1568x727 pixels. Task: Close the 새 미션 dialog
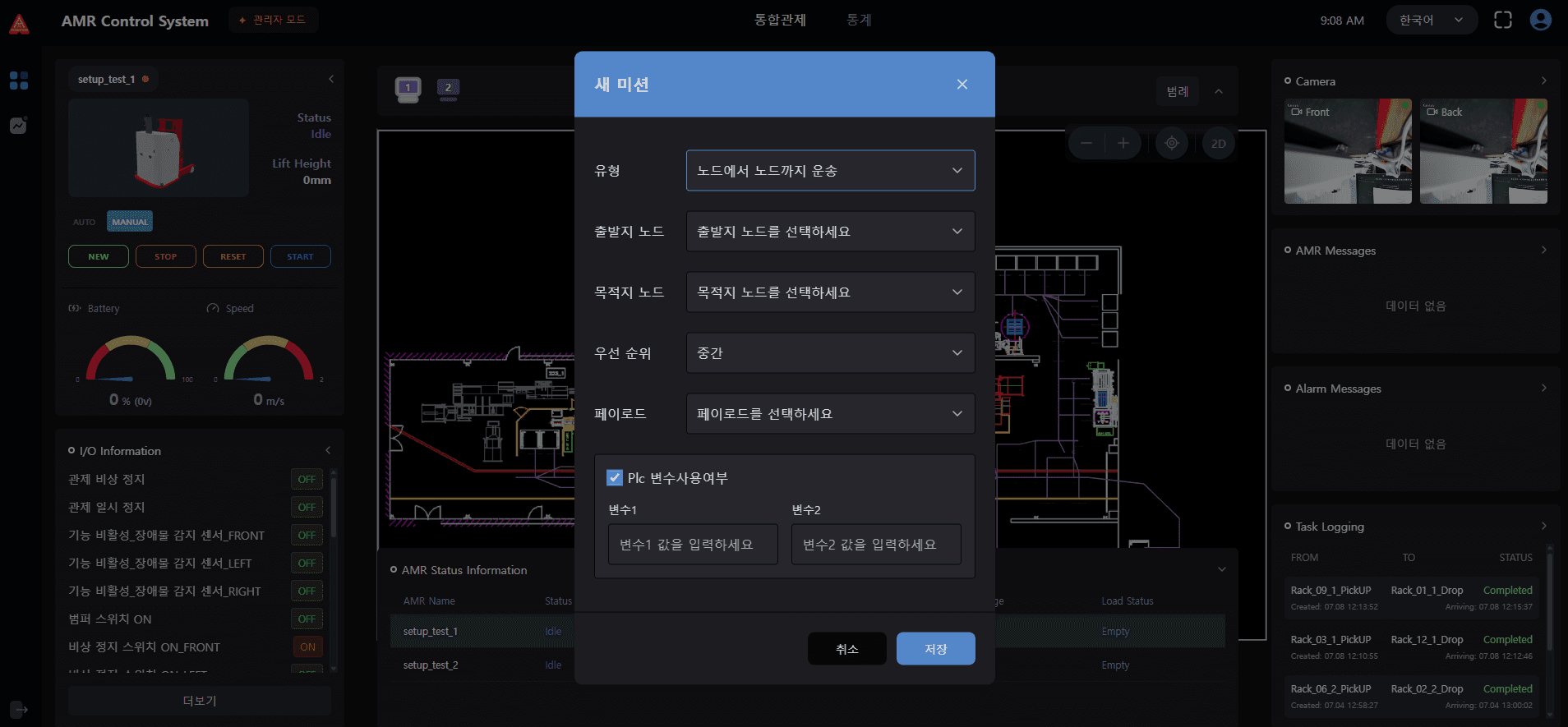coord(962,85)
